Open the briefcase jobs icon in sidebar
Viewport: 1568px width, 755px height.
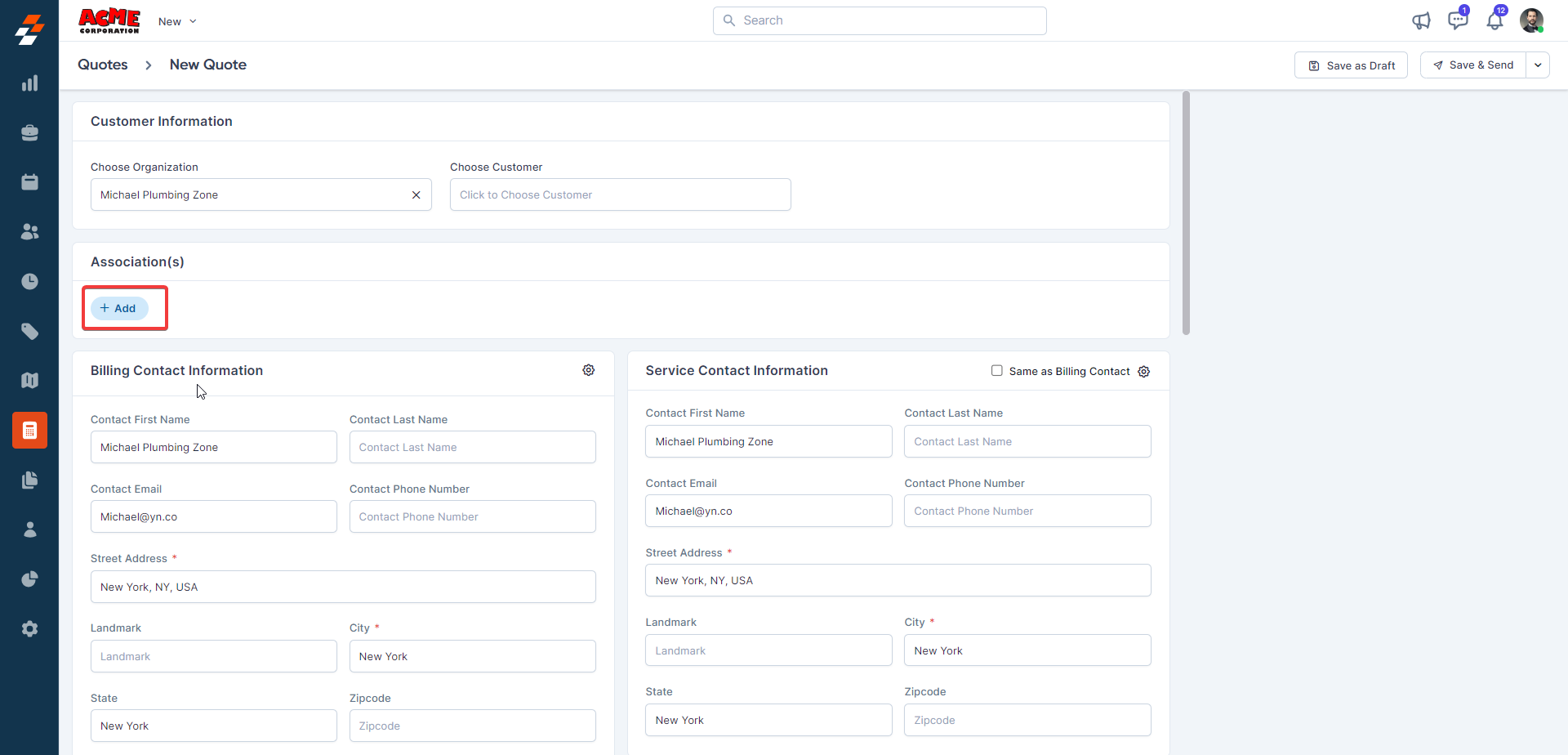click(x=29, y=133)
